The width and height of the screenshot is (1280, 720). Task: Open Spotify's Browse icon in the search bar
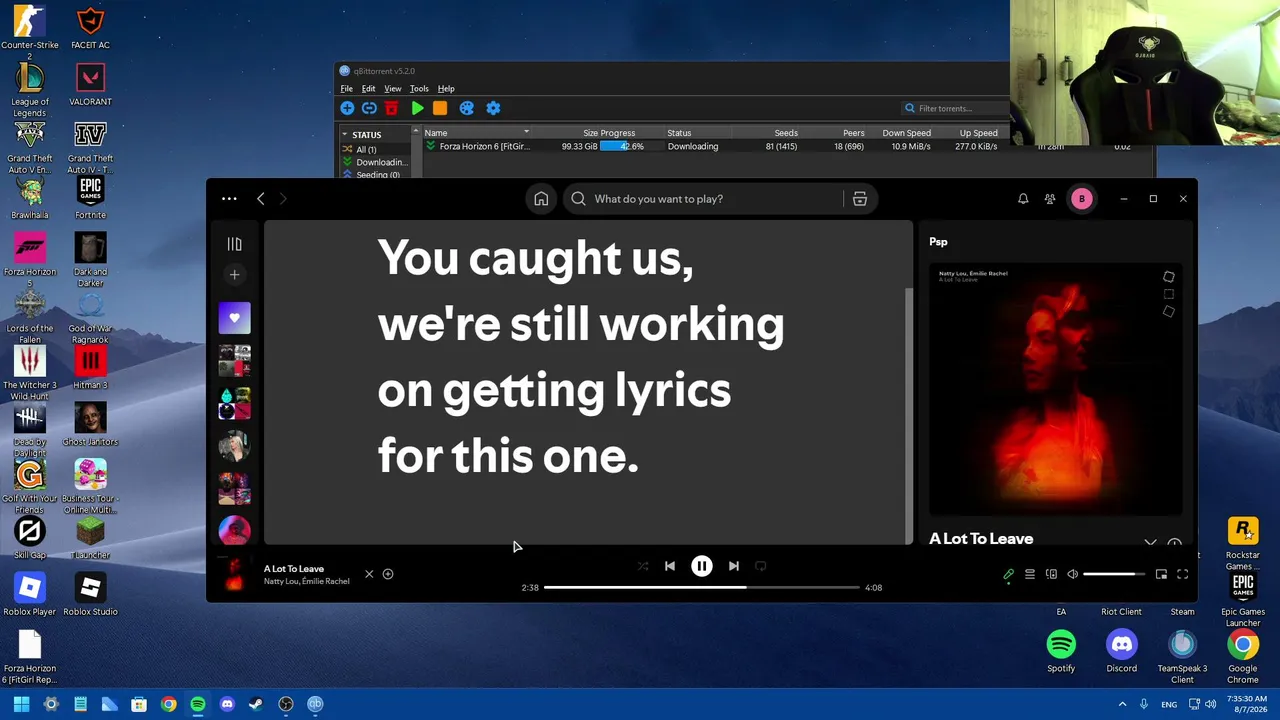point(859,199)
